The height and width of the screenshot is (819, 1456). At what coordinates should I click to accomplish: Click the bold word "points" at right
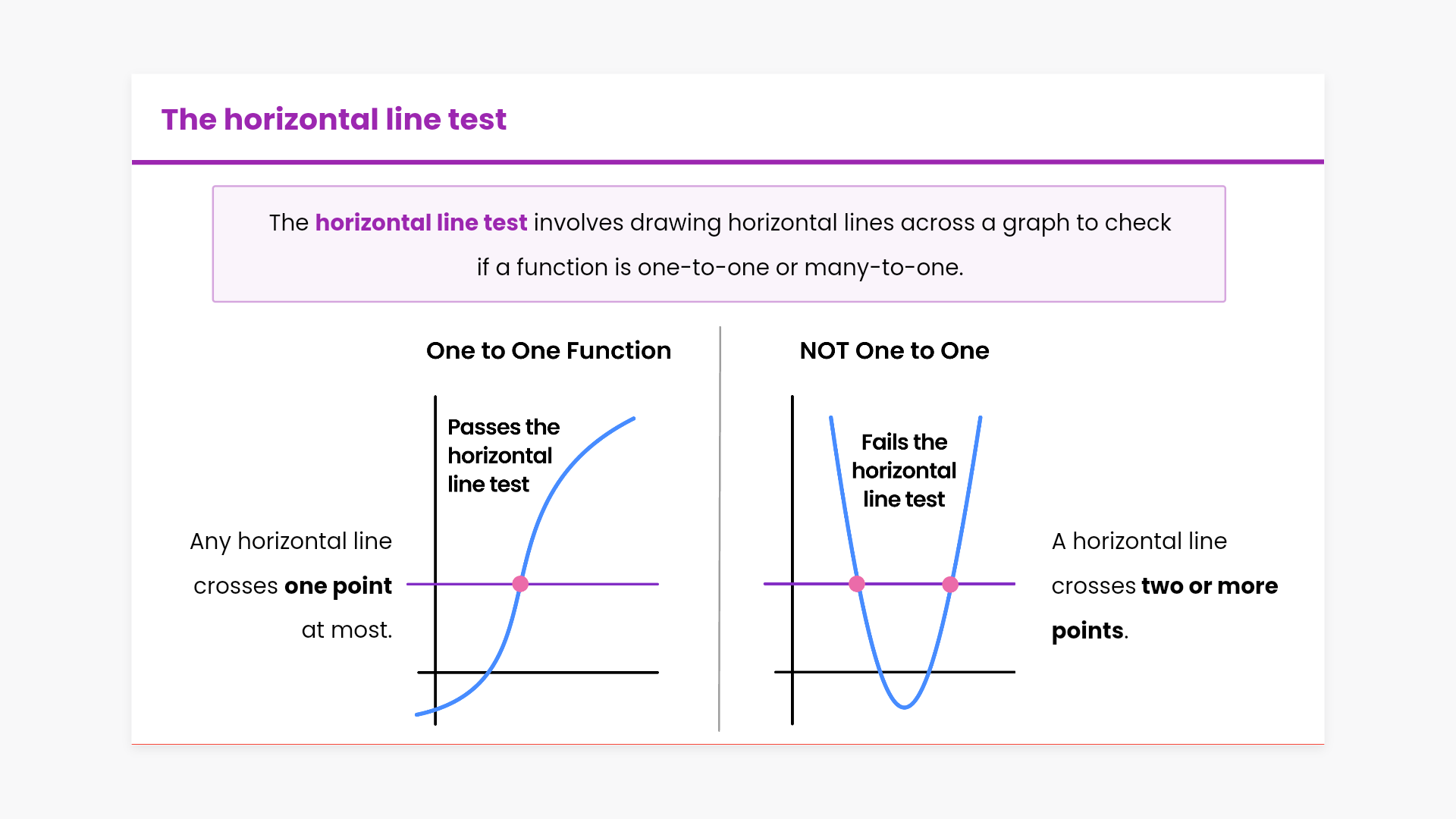[1087, 631]
